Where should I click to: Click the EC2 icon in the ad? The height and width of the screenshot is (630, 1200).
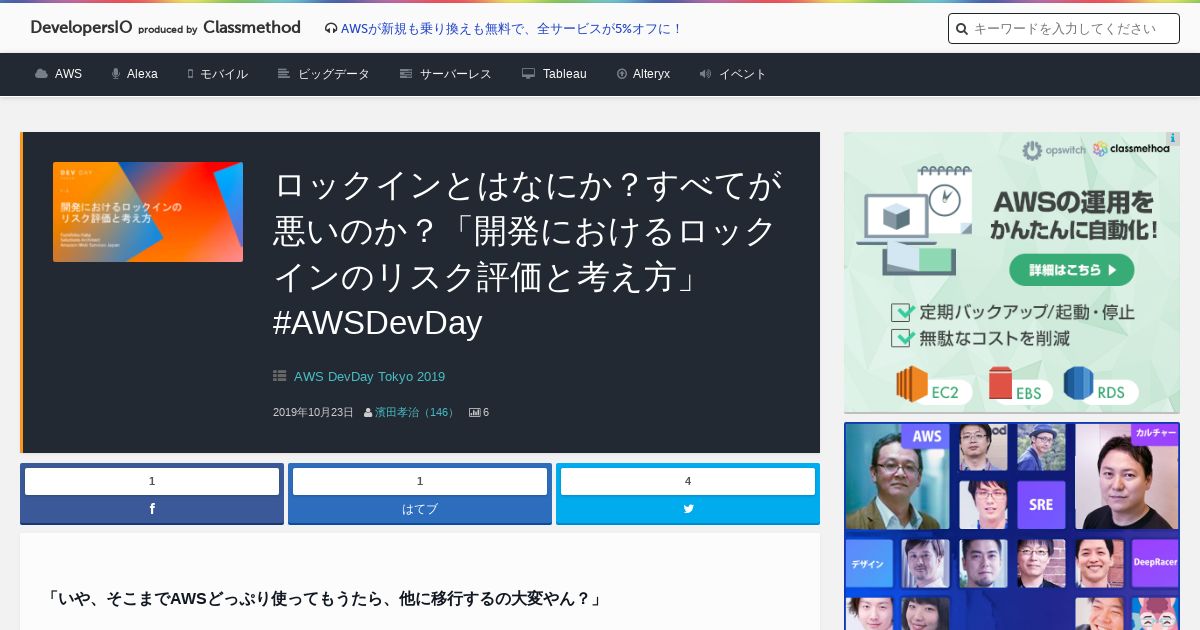click(912, 384)
